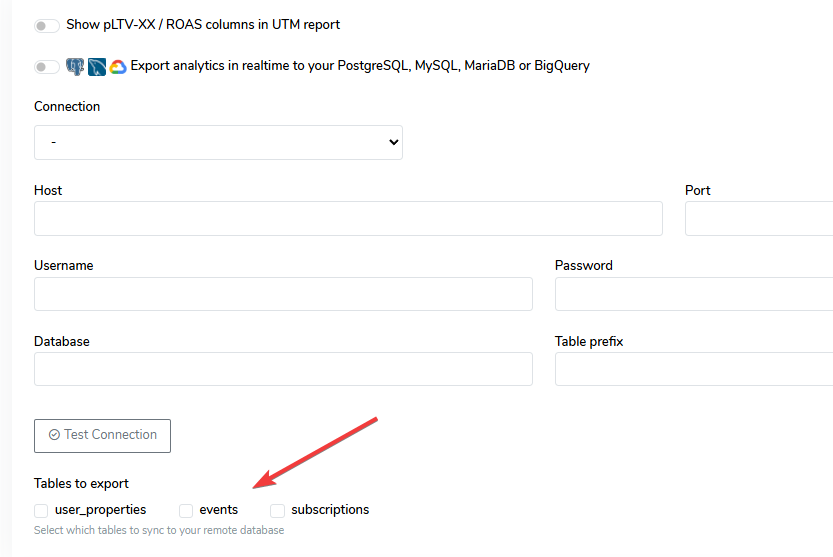Image resolution: width=833 pixels, height=557 pixels.
Task: Tick the subscriptions table checkbox
Action: (277, 511)
